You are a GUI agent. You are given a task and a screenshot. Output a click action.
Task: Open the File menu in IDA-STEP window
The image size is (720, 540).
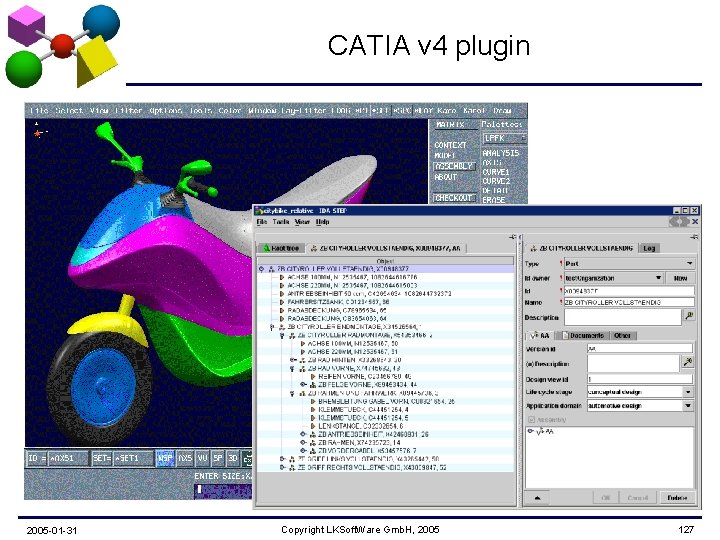262,222
